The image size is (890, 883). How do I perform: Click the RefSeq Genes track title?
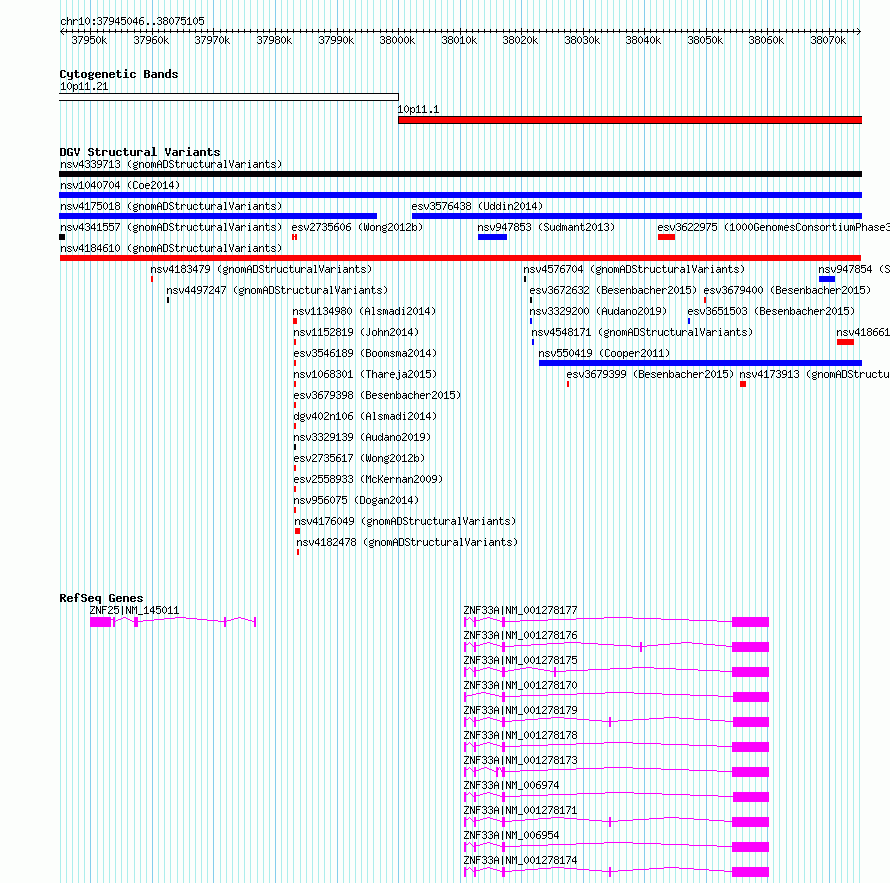101,598
